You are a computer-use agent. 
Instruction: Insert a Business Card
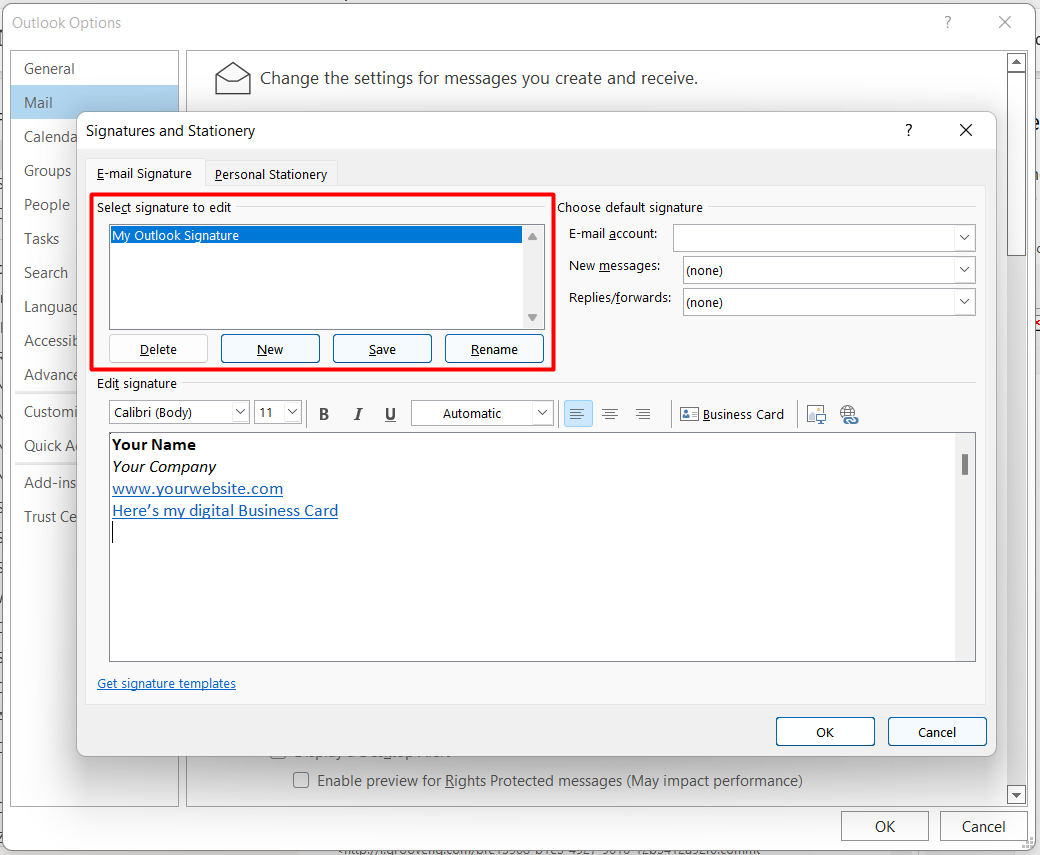pyautogui.click(x=732, y=415)
